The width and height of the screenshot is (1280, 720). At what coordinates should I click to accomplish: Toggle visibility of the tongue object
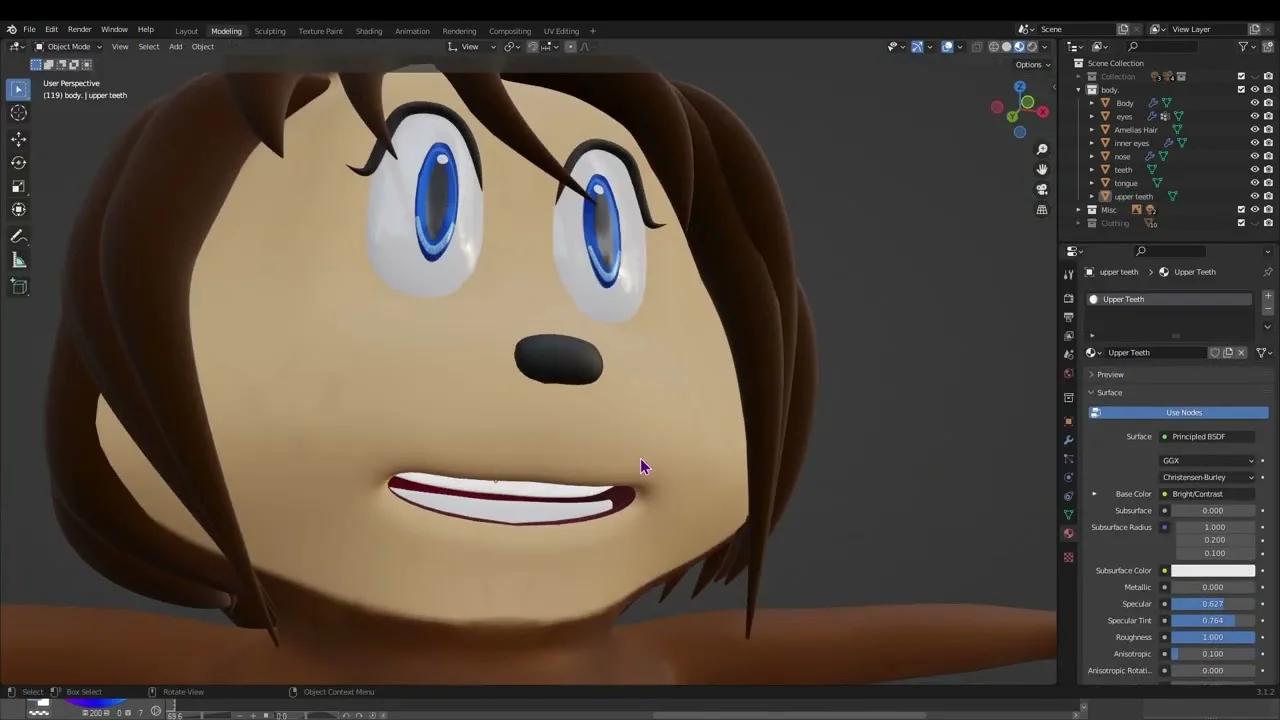pyautogui.click(x=1255, y=183)
